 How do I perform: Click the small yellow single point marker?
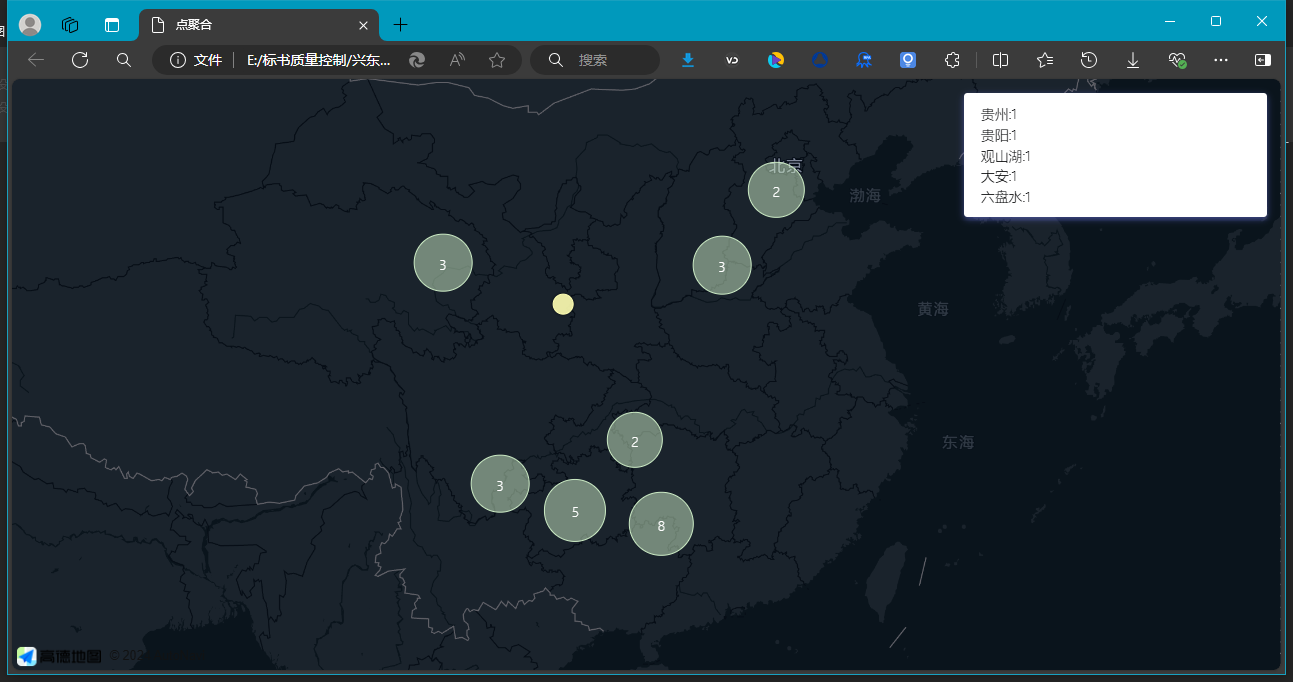pyautogui.click(x=563, y=304)
